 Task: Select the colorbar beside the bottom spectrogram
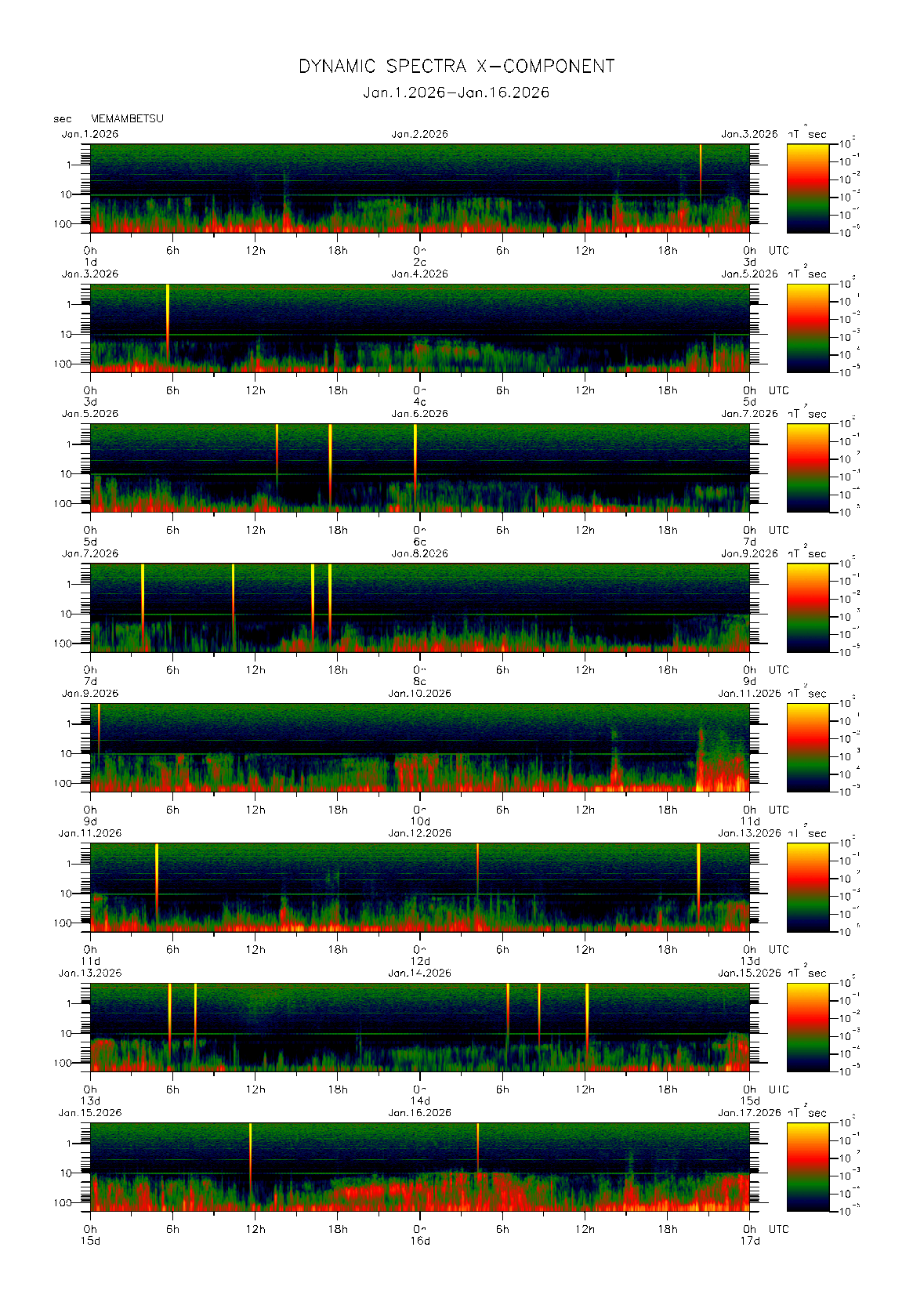(807, 1166)
